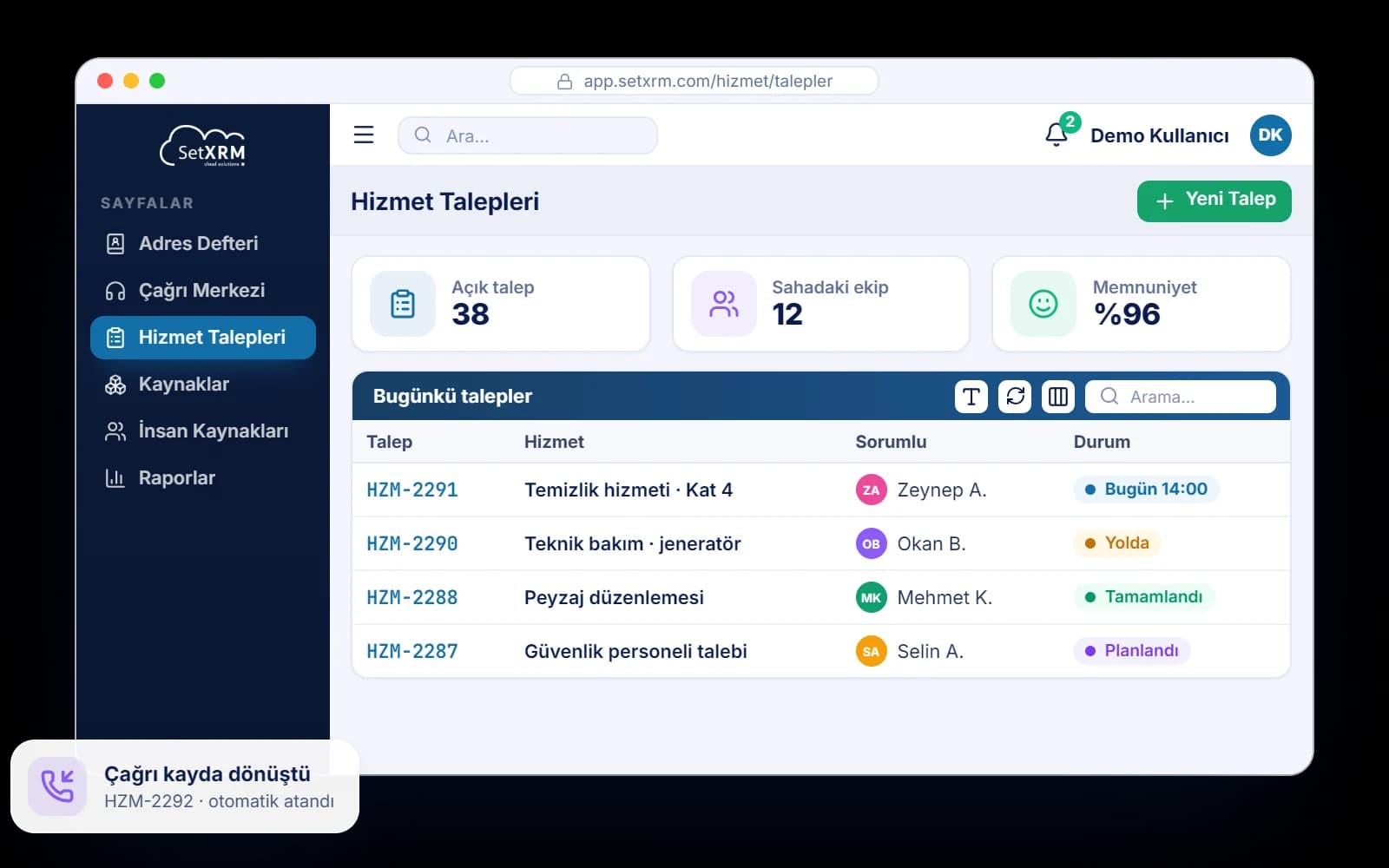Create a new request with Yeni Talep

coord(1215,201)
